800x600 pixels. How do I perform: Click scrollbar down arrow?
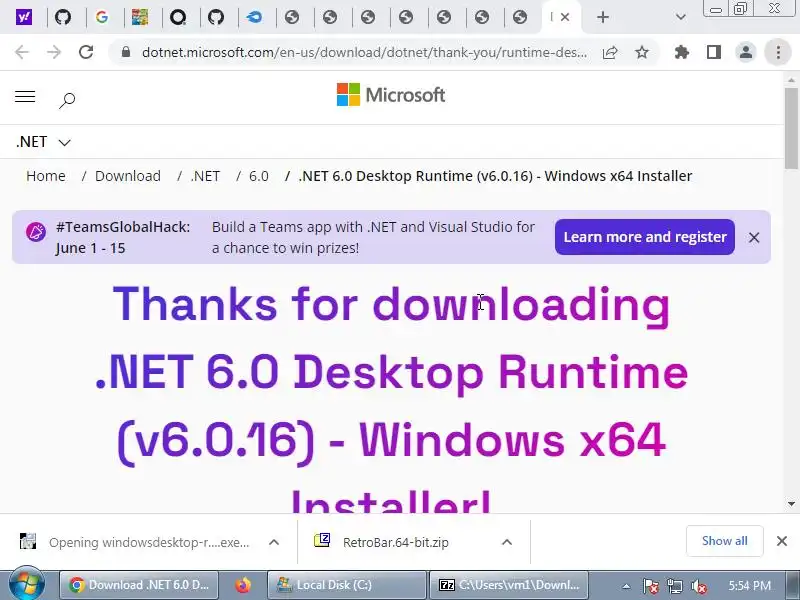[x=791, y=504]
